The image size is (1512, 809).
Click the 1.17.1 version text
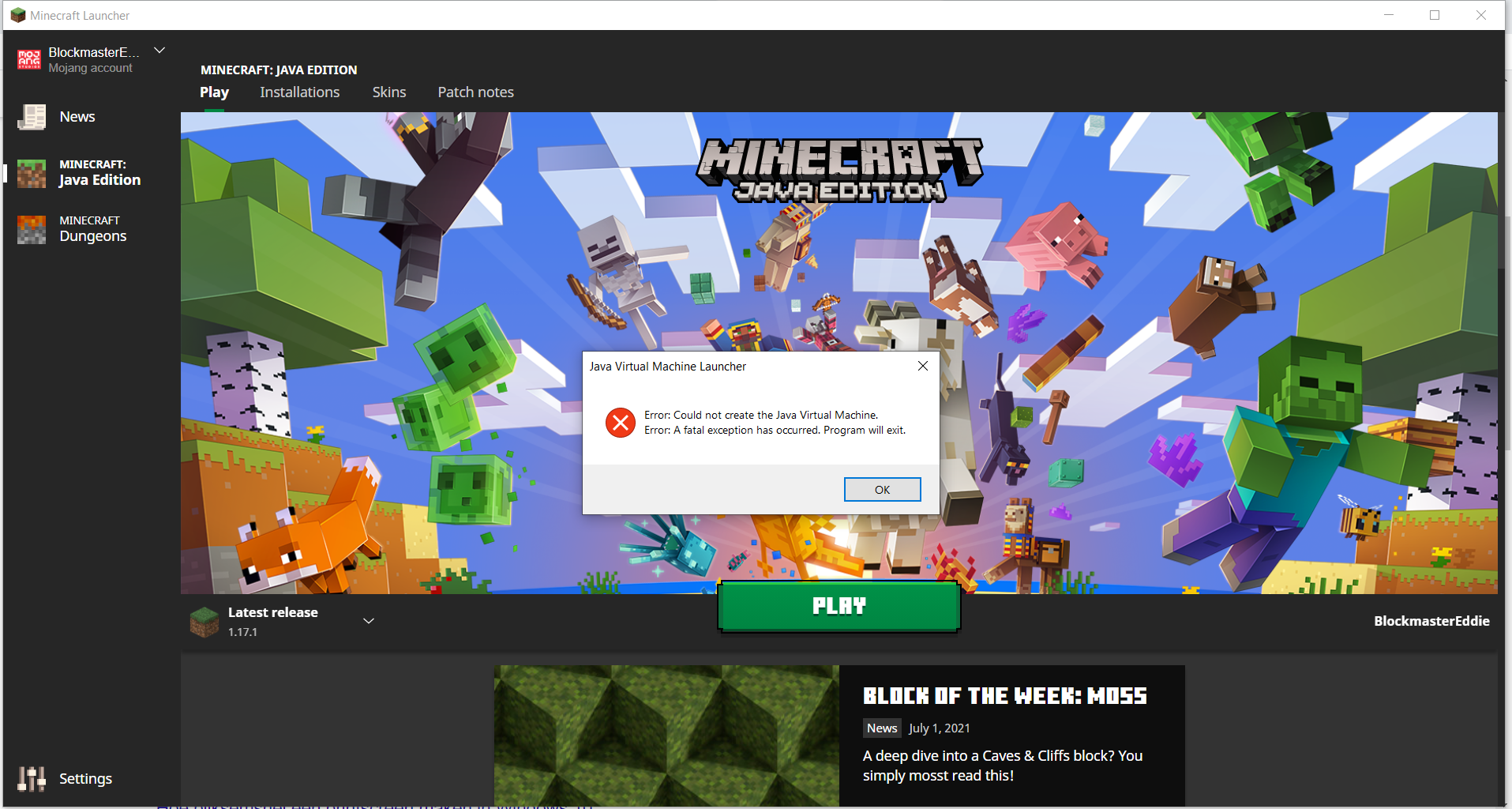[x=242, y=632]
